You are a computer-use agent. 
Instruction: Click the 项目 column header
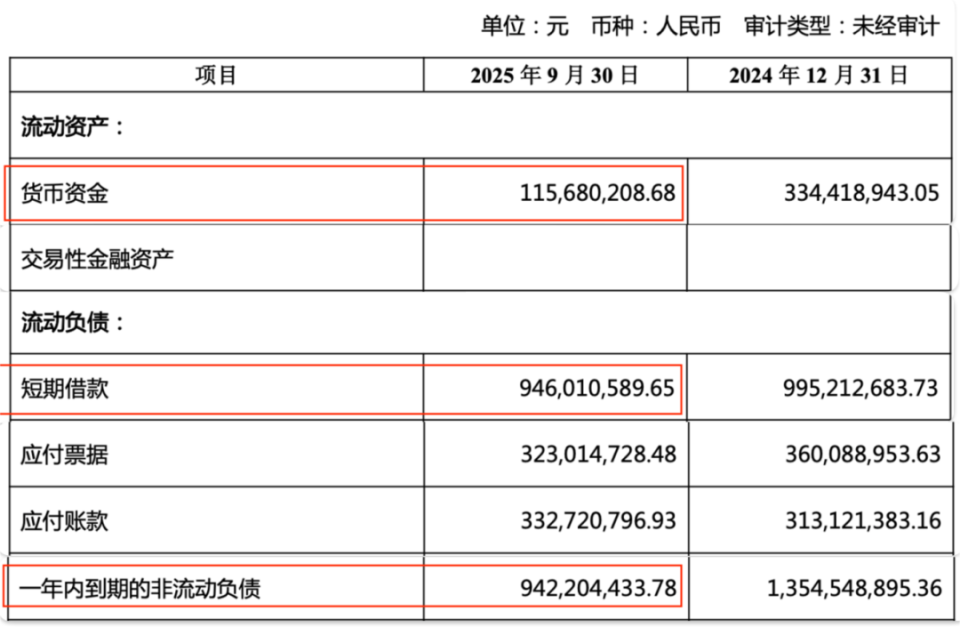(216, 76)
